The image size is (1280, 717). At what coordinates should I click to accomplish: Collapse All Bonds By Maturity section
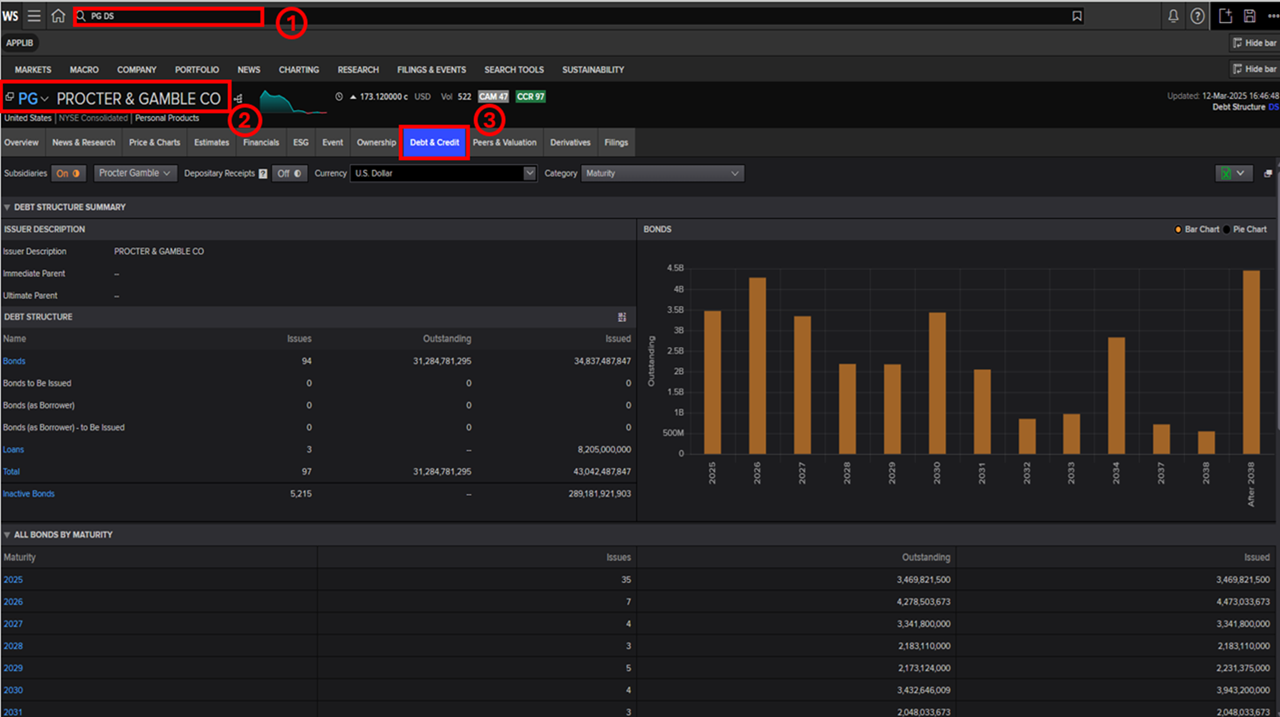[8, 535]
